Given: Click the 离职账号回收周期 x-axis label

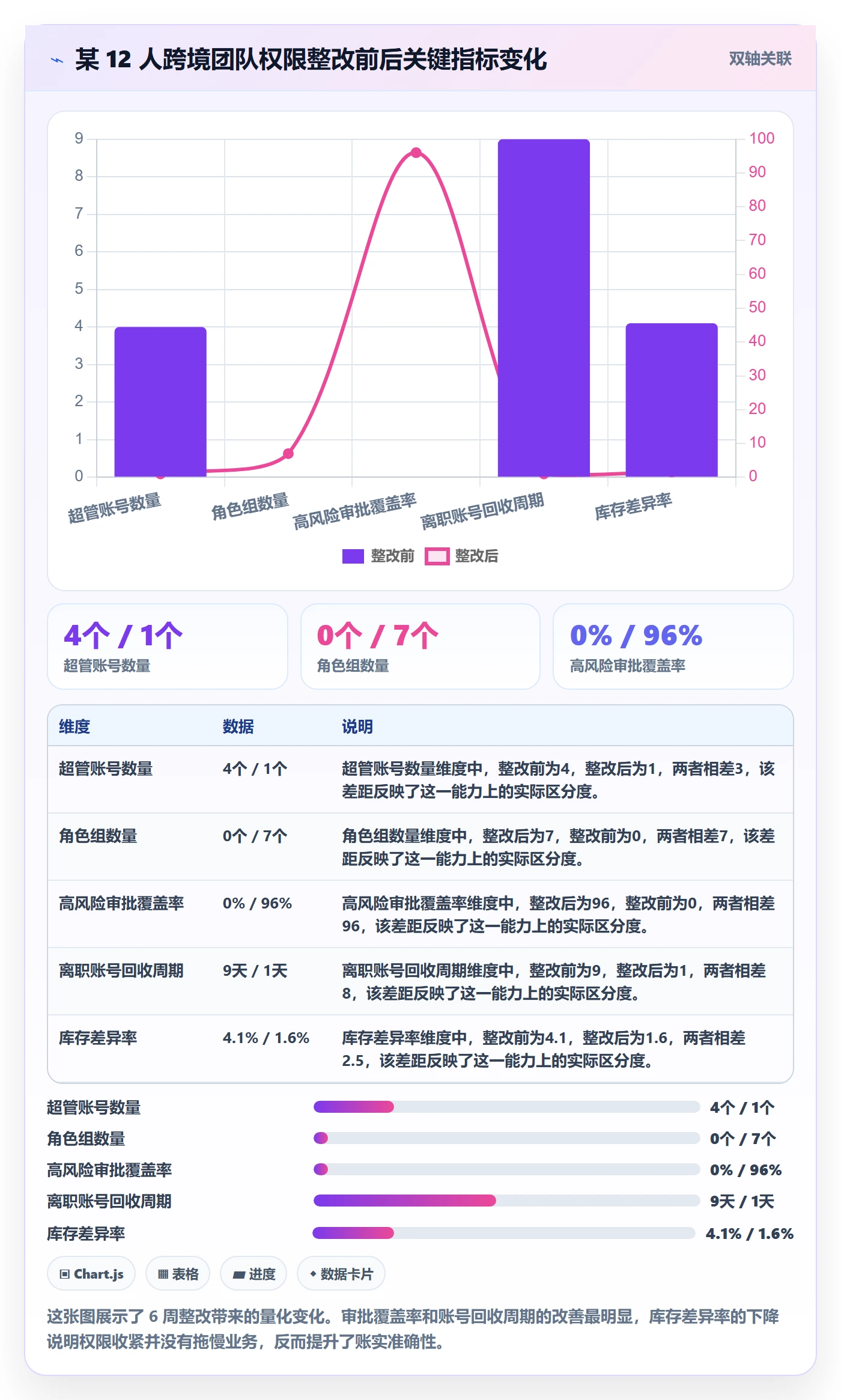Looking at the screenshot, I should coord(482,511).
